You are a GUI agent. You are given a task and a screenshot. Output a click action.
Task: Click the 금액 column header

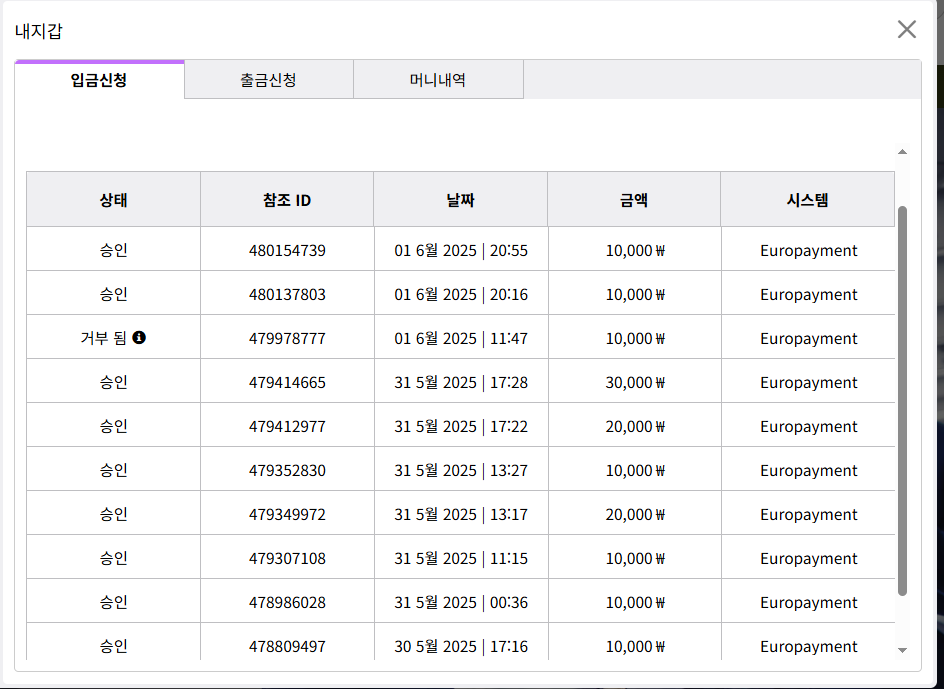[x=634, y=200]
